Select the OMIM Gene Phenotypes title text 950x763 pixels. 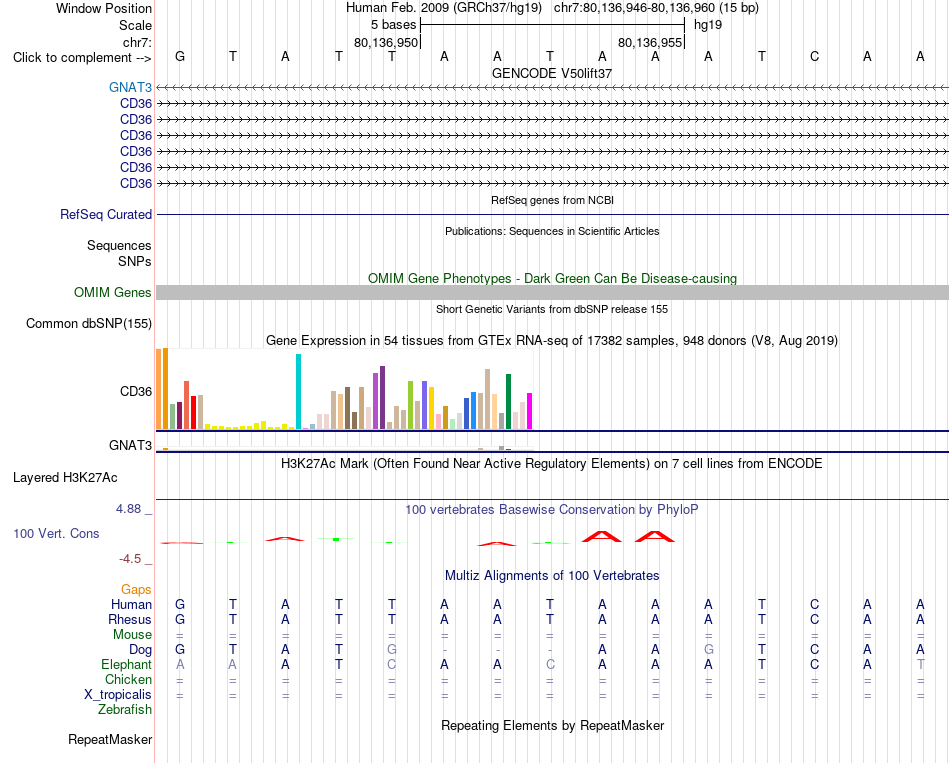tap(553, 278)
